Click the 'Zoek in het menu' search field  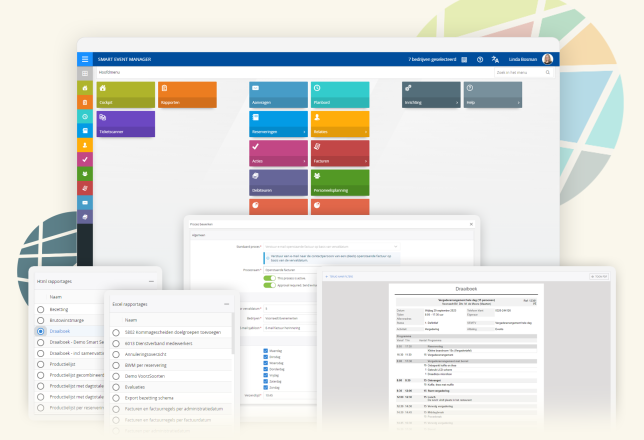coord(523,72)
